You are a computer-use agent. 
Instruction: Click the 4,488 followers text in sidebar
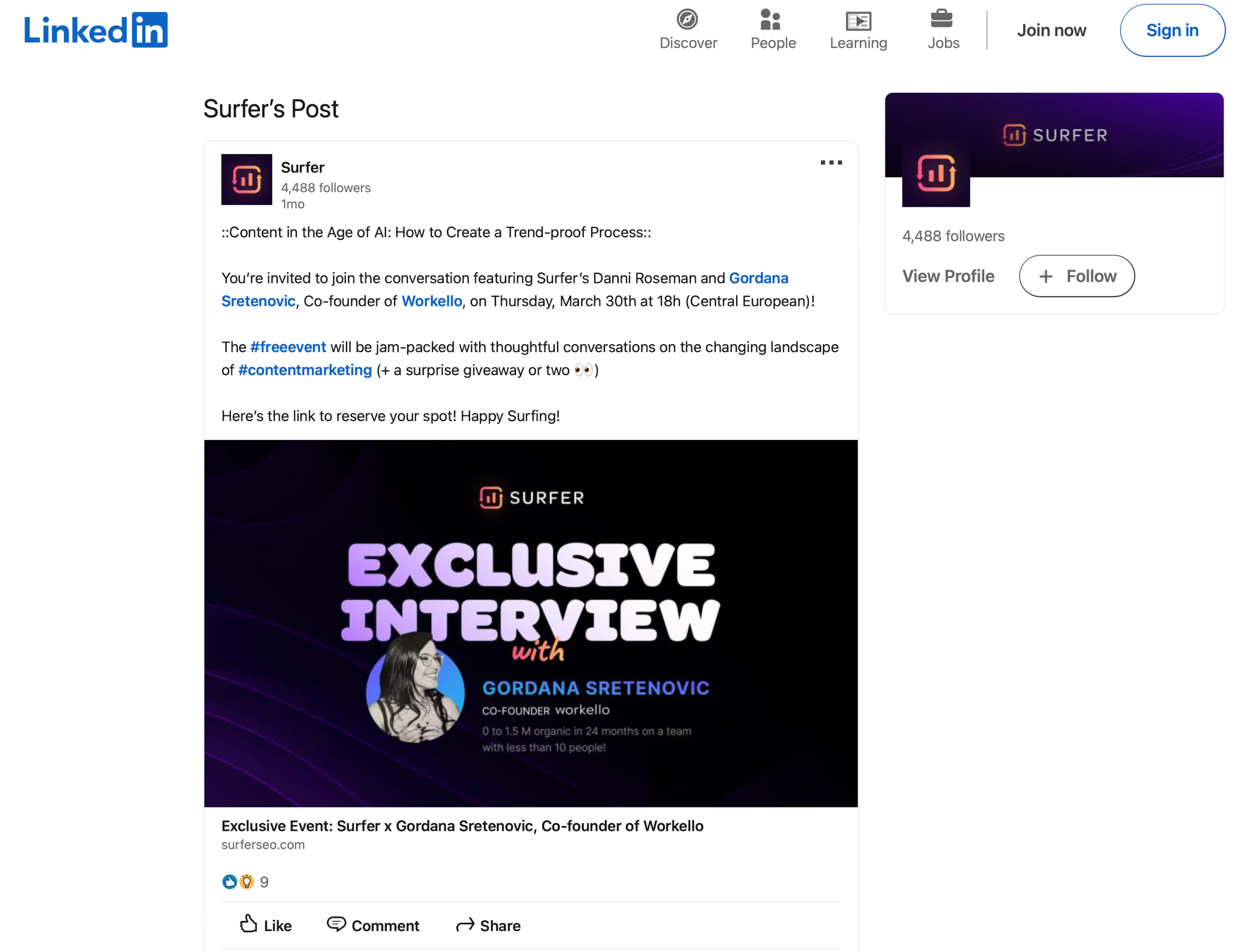pos(953,236)
